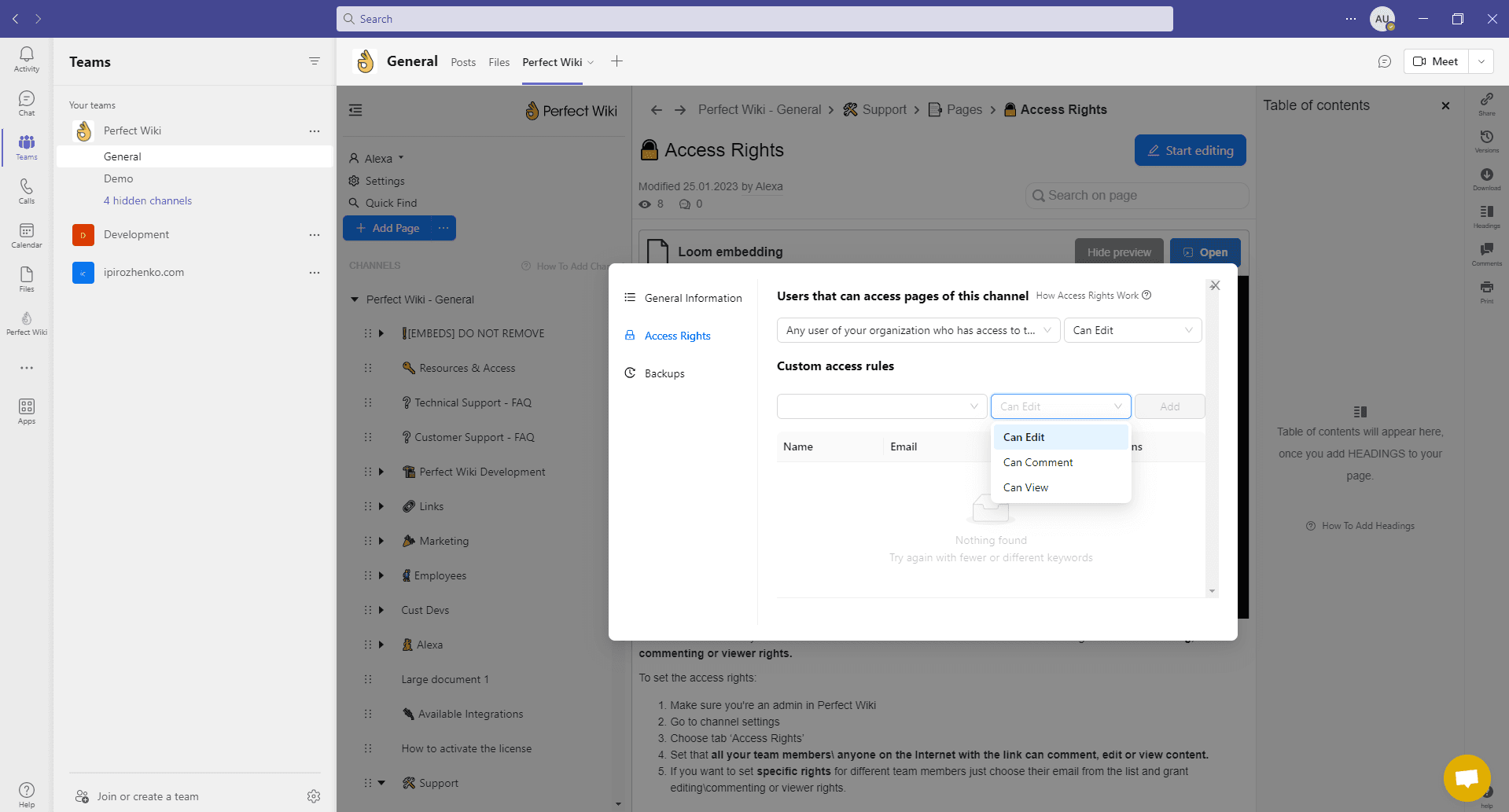Viewport: 1509px width, 812px height.
Task: Click the Search on page field
Action: pyautogui.click(x=1137, y=196)
